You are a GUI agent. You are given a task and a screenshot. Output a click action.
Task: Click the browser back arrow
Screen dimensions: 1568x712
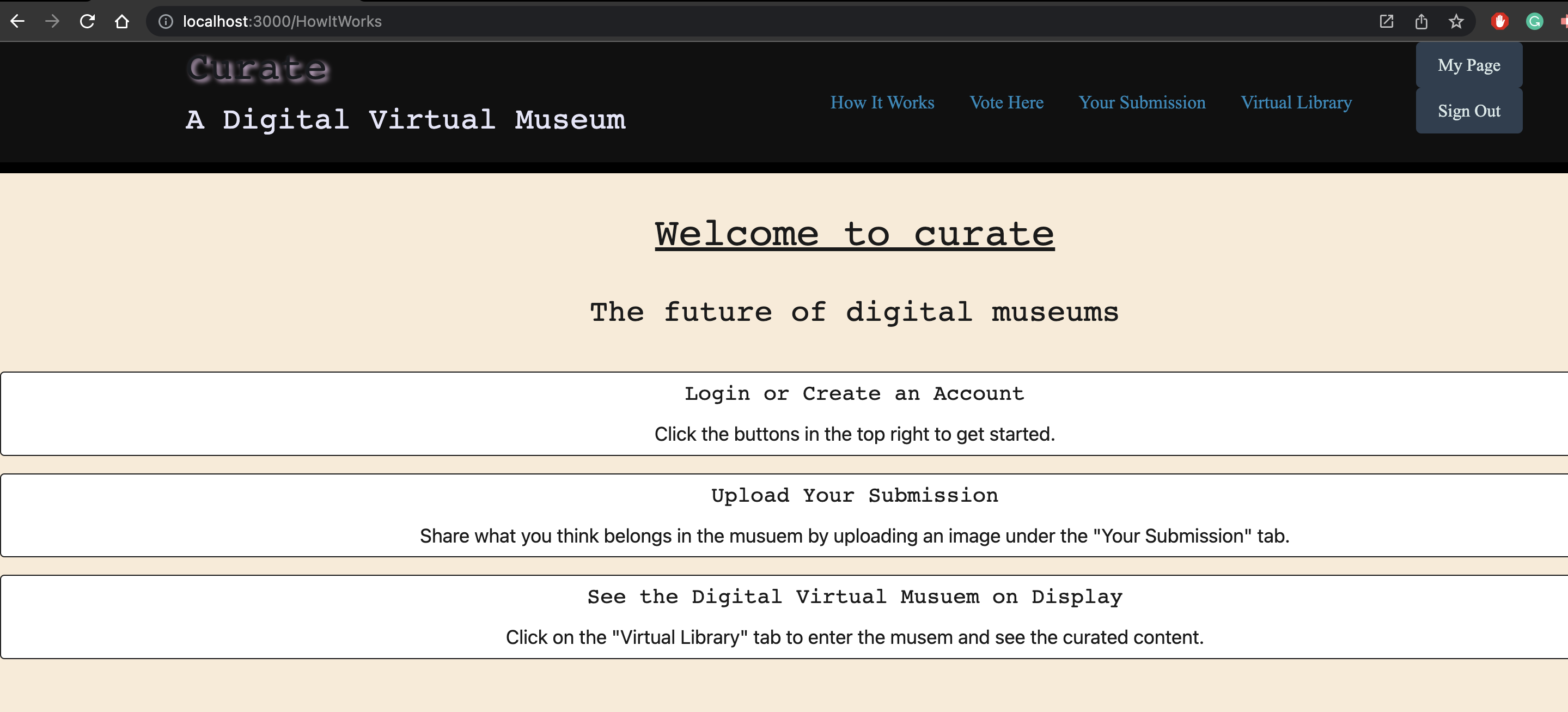17,21
